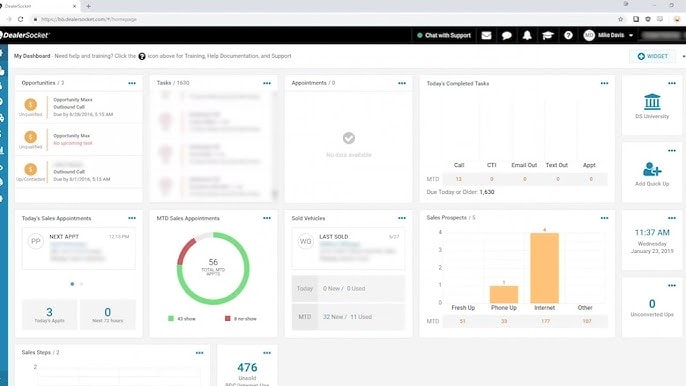Open Tasks widget three-dot menu
The height and width of the screenshot is (386, 686).
tap(267, 83)
